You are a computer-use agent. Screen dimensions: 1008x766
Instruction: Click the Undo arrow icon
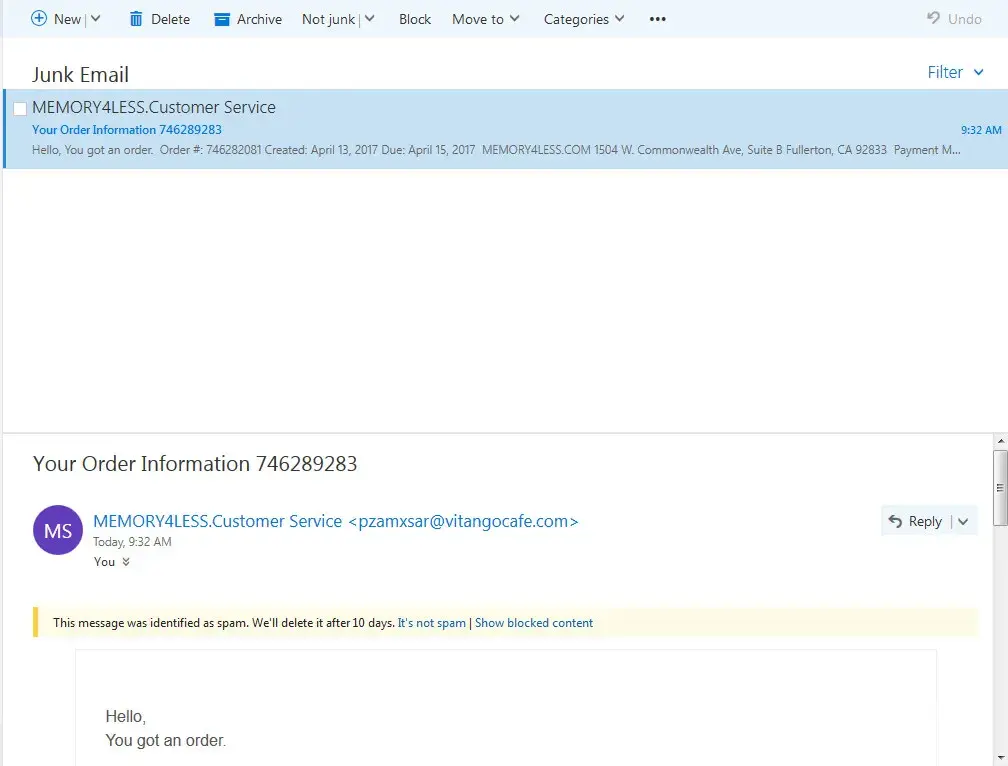point(933,19)
